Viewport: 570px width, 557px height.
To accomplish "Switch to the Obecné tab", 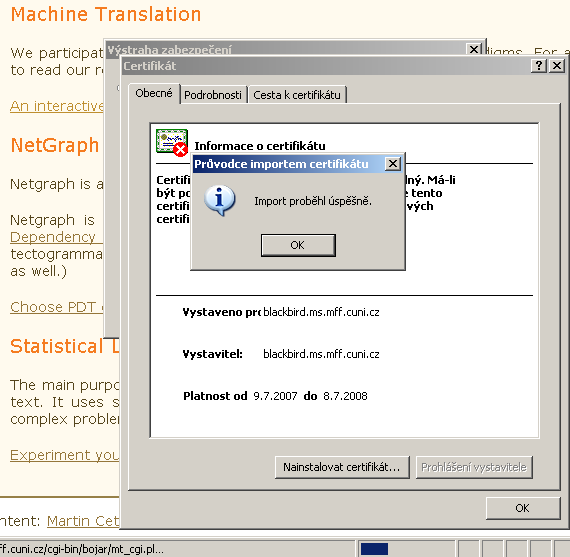I will tap(154, 93).
